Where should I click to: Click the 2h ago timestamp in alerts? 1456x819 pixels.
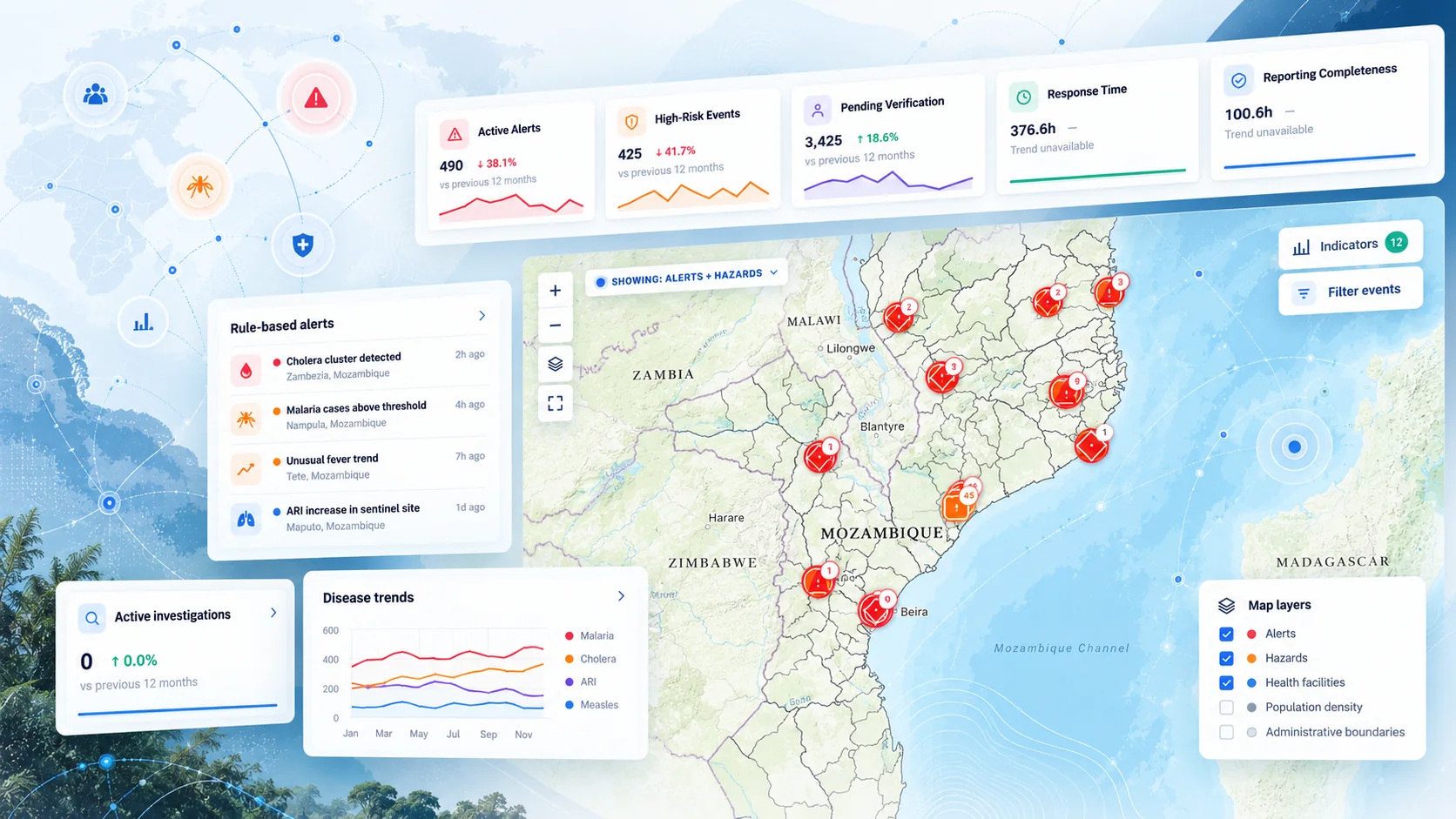[x=469, y=354]
